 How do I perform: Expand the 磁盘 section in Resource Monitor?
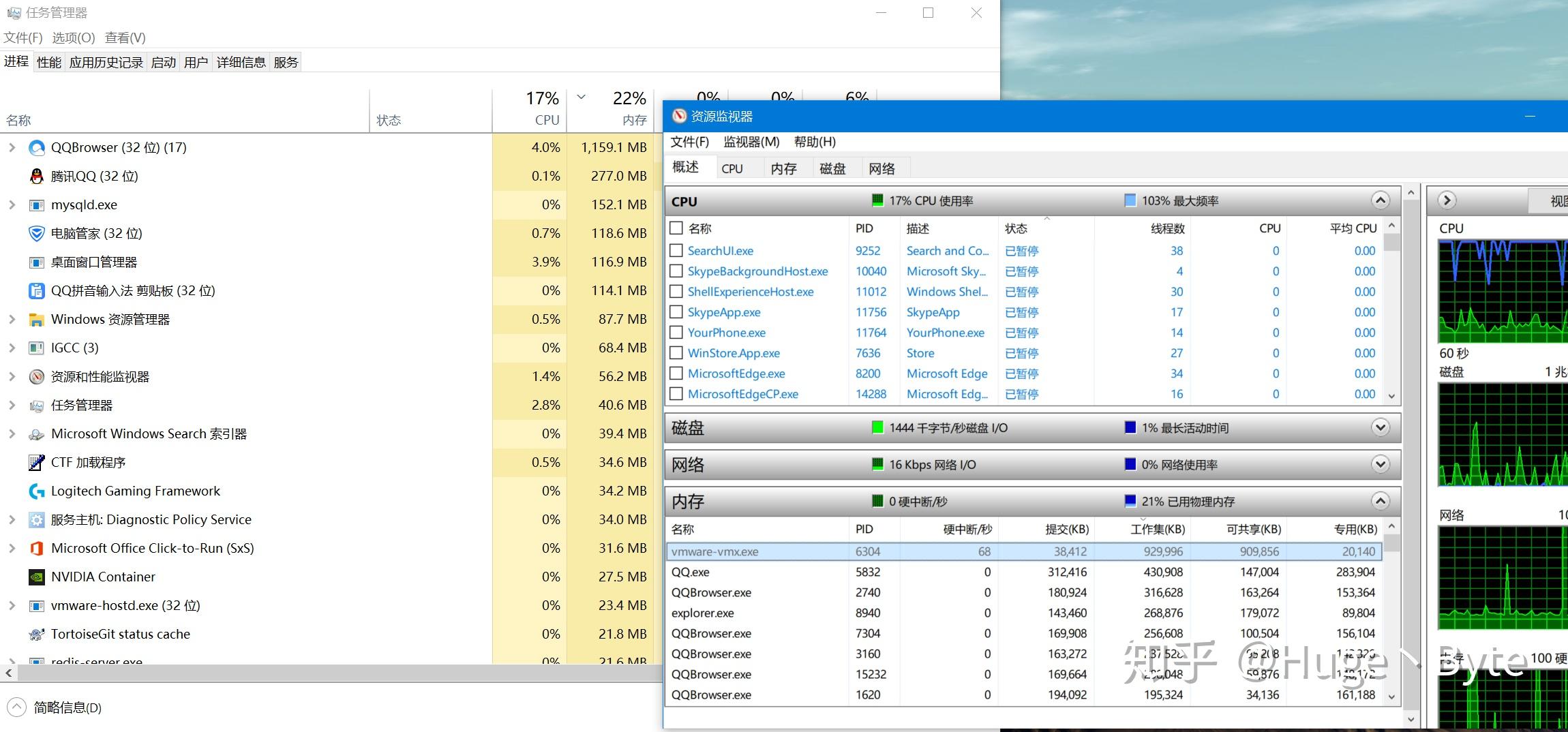pyautogui.click(x=1381, y=427)
